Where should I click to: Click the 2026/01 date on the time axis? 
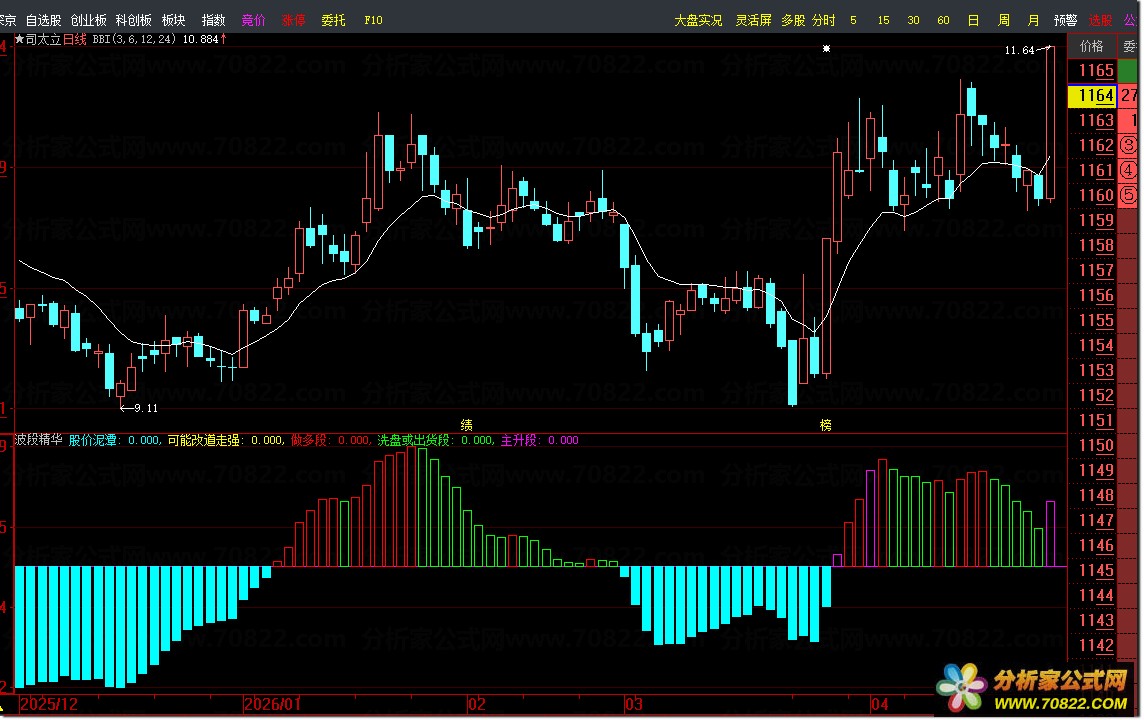click(272, 704)
